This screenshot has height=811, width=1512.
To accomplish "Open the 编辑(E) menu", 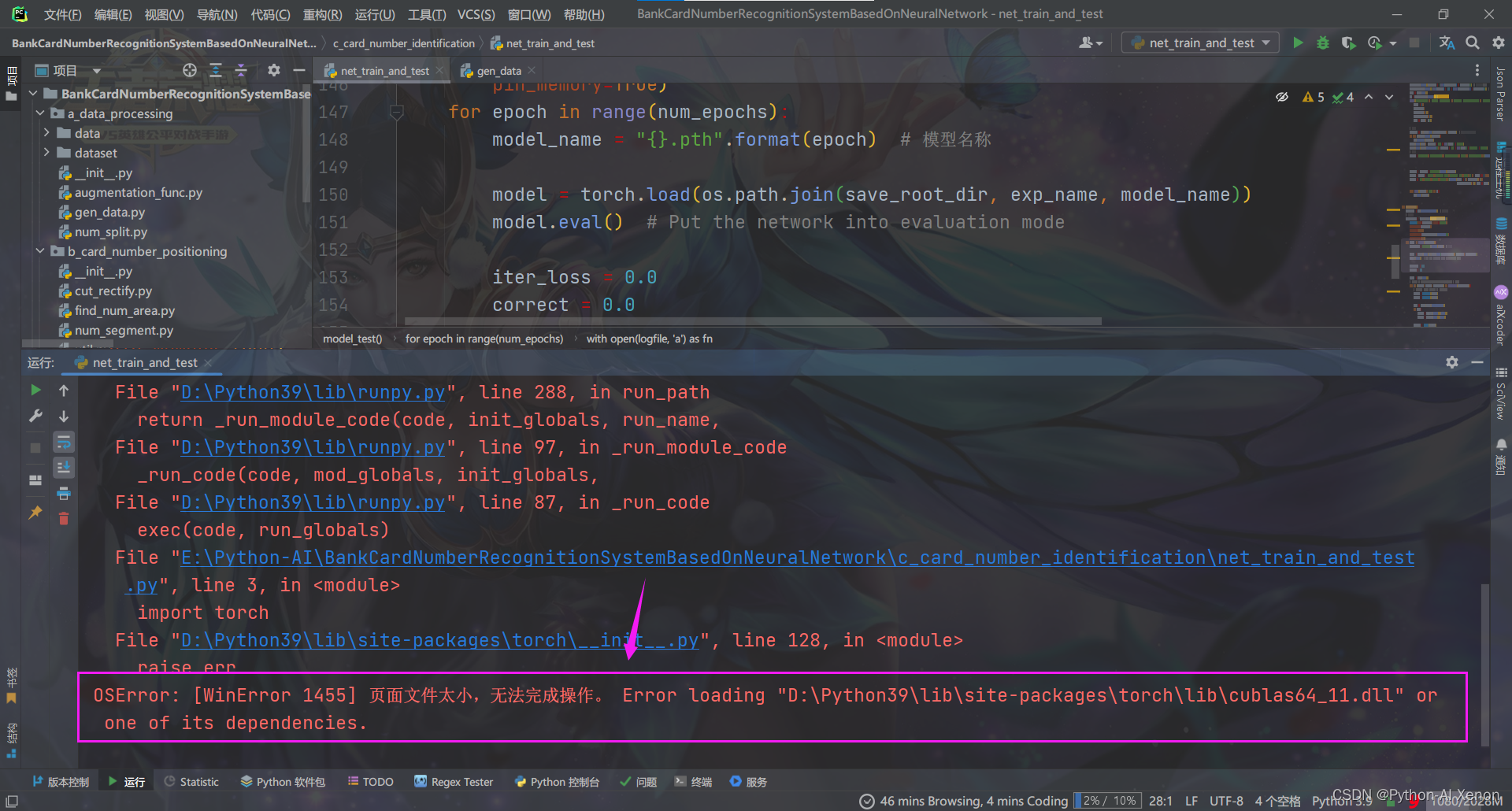I will [113, 14].
